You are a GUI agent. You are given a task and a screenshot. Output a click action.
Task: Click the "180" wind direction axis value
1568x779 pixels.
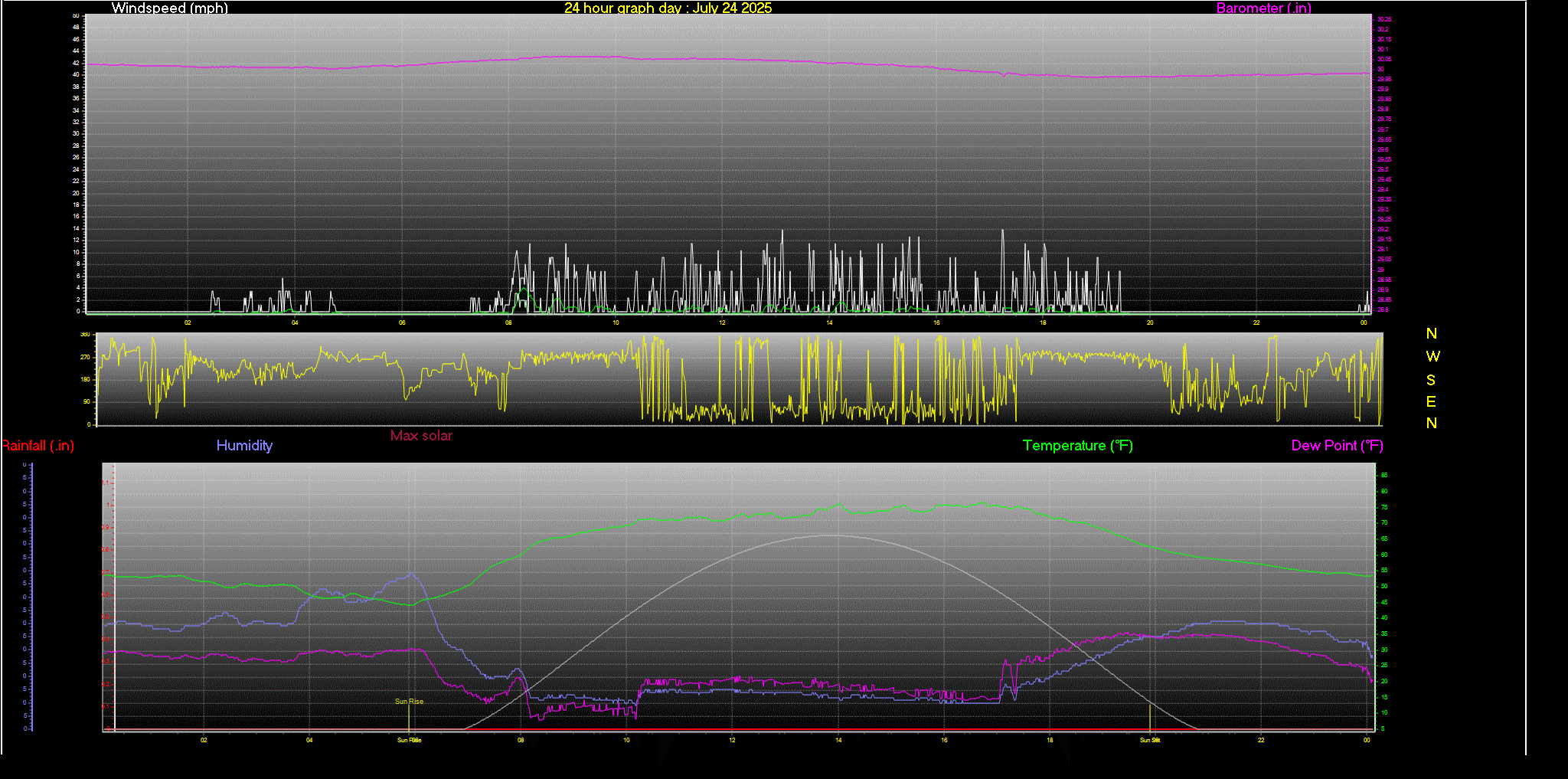tap(85, 380)
